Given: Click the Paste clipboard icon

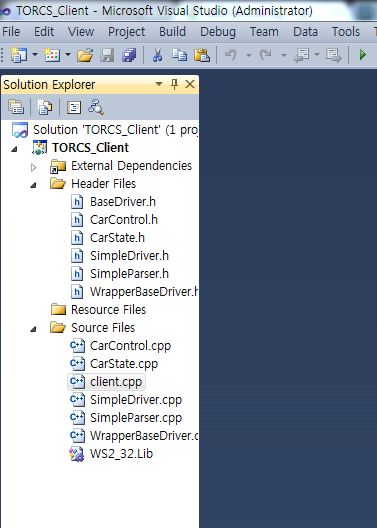Looking at the screenshot, I should (202, 55).
